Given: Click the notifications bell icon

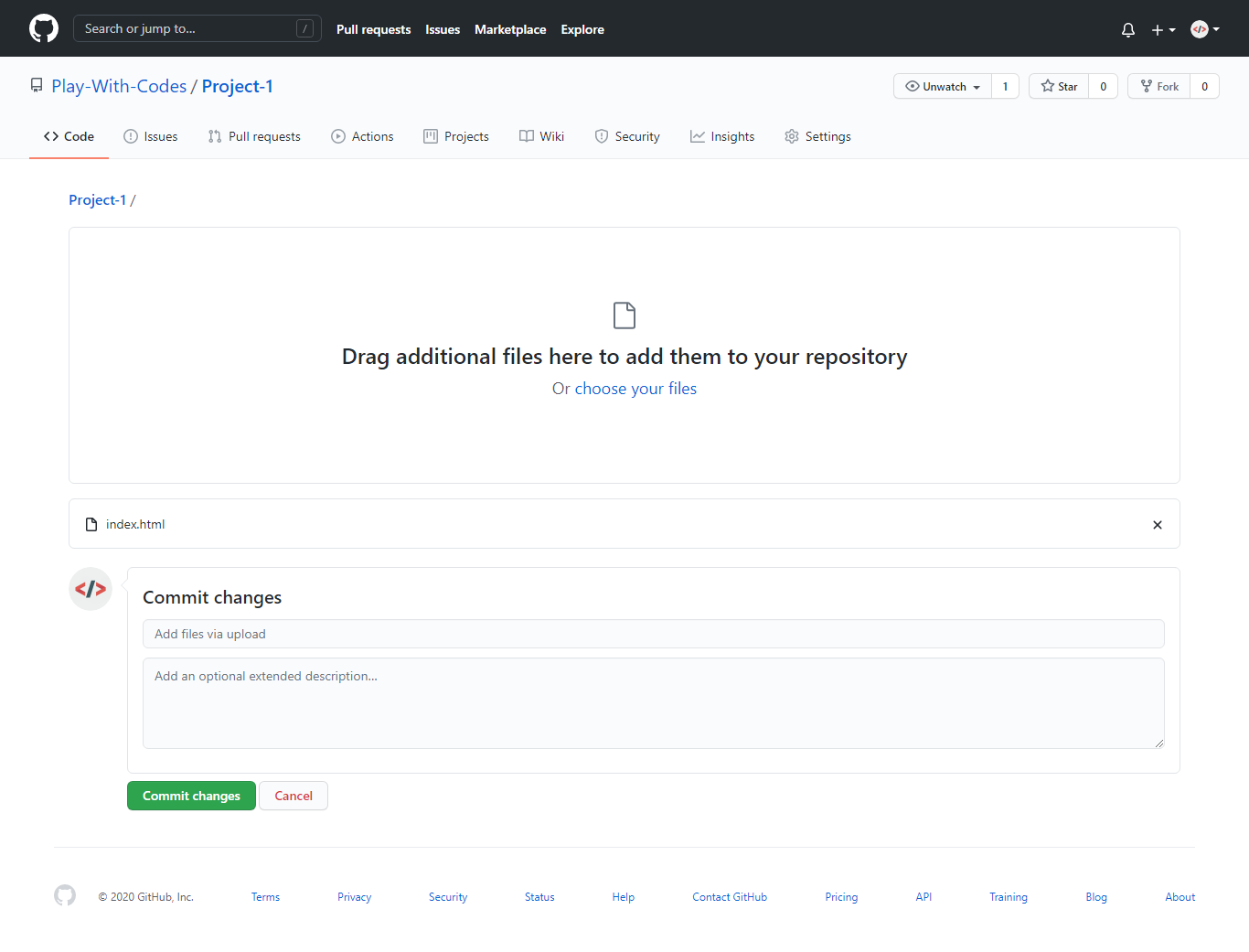Looking at the screenshot, I should 1128,29.
